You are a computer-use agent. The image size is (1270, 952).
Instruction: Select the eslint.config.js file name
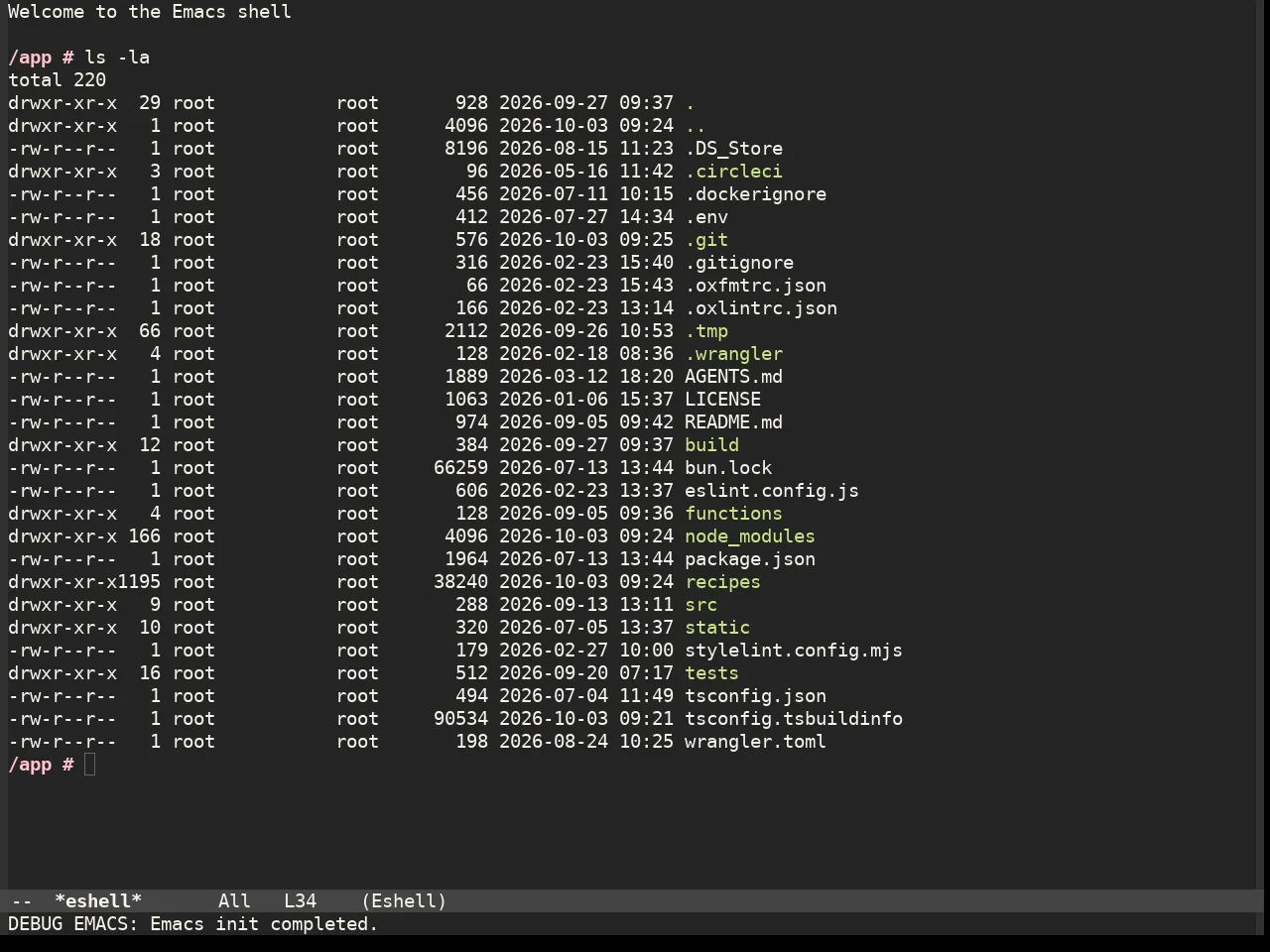772,491
